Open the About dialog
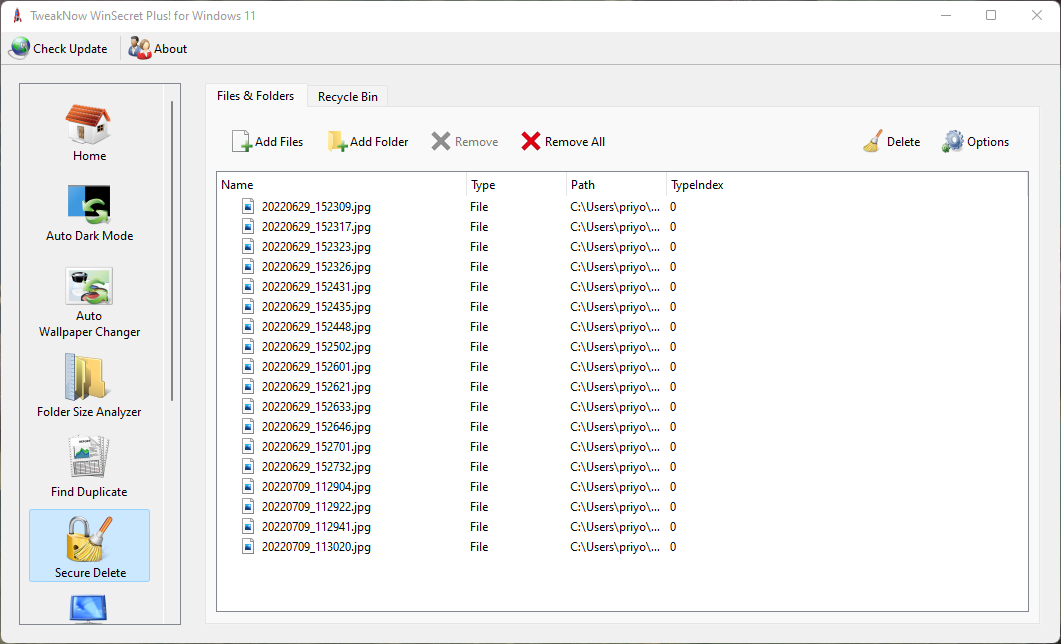This screenshot has height=644, width=1061. coord(158,49)
